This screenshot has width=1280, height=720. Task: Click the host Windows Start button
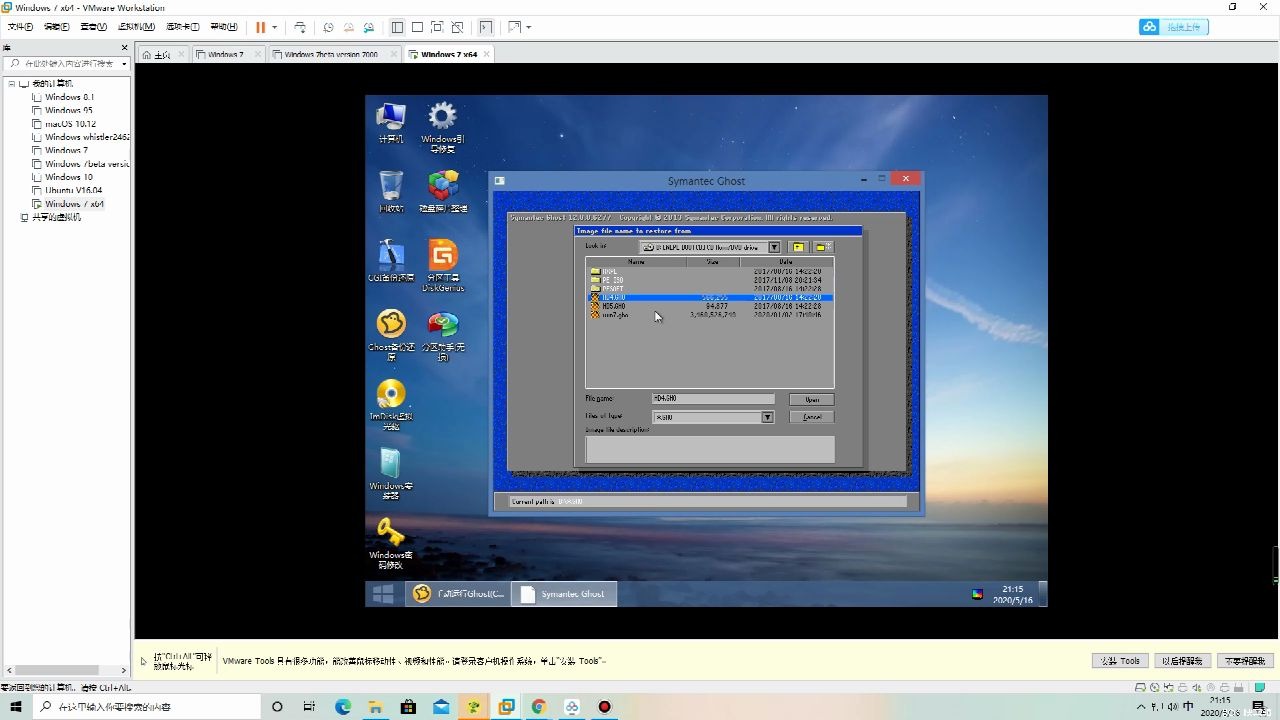pos(16,707)
